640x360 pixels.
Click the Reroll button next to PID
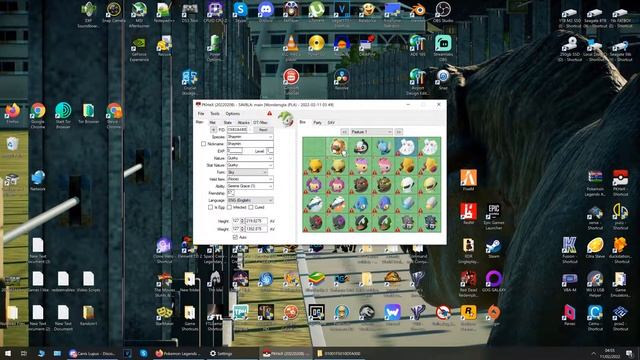click(x=263, y=130)
